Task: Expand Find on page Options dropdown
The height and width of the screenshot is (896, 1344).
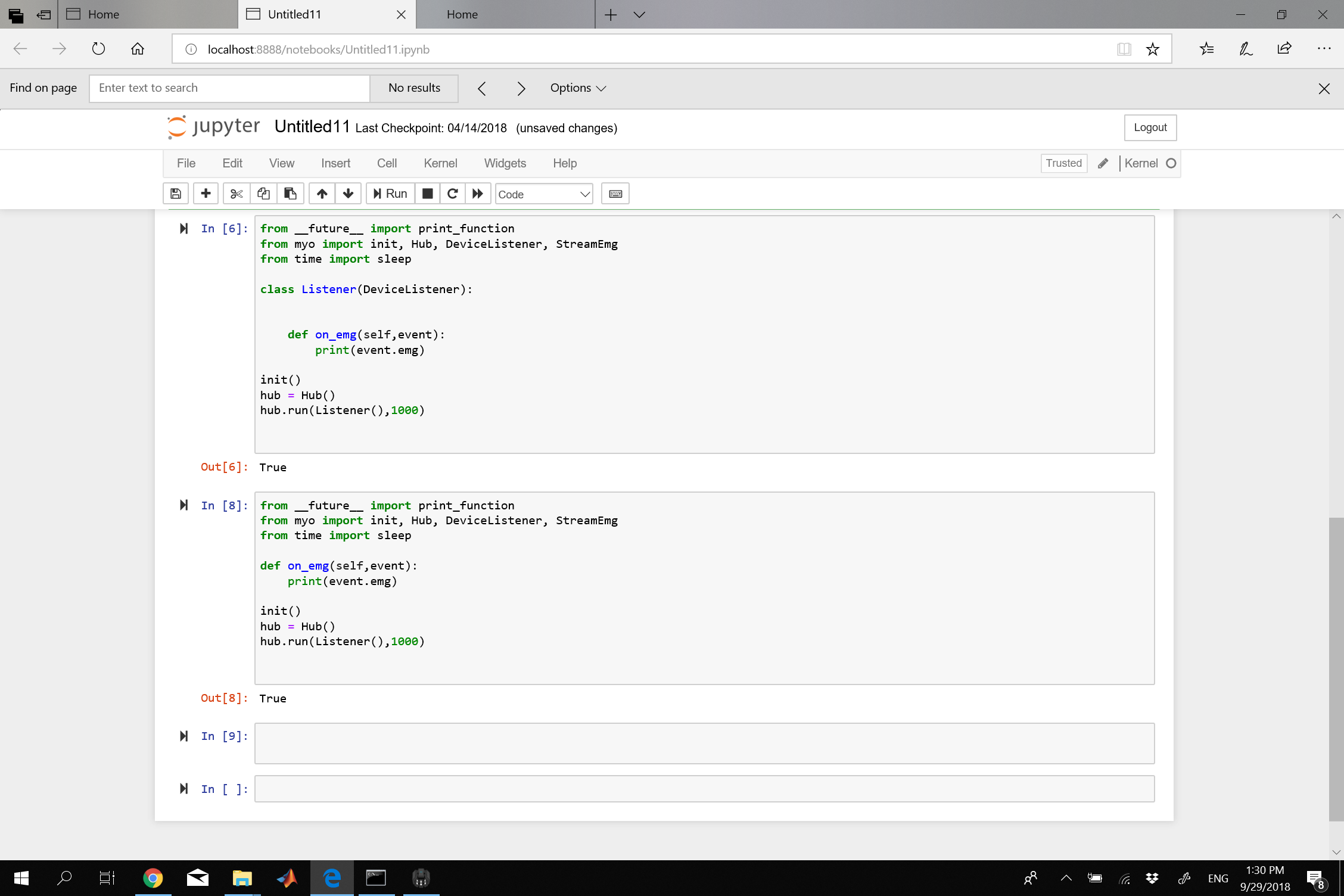Action: pyautogui.click(x=577, y=88)
